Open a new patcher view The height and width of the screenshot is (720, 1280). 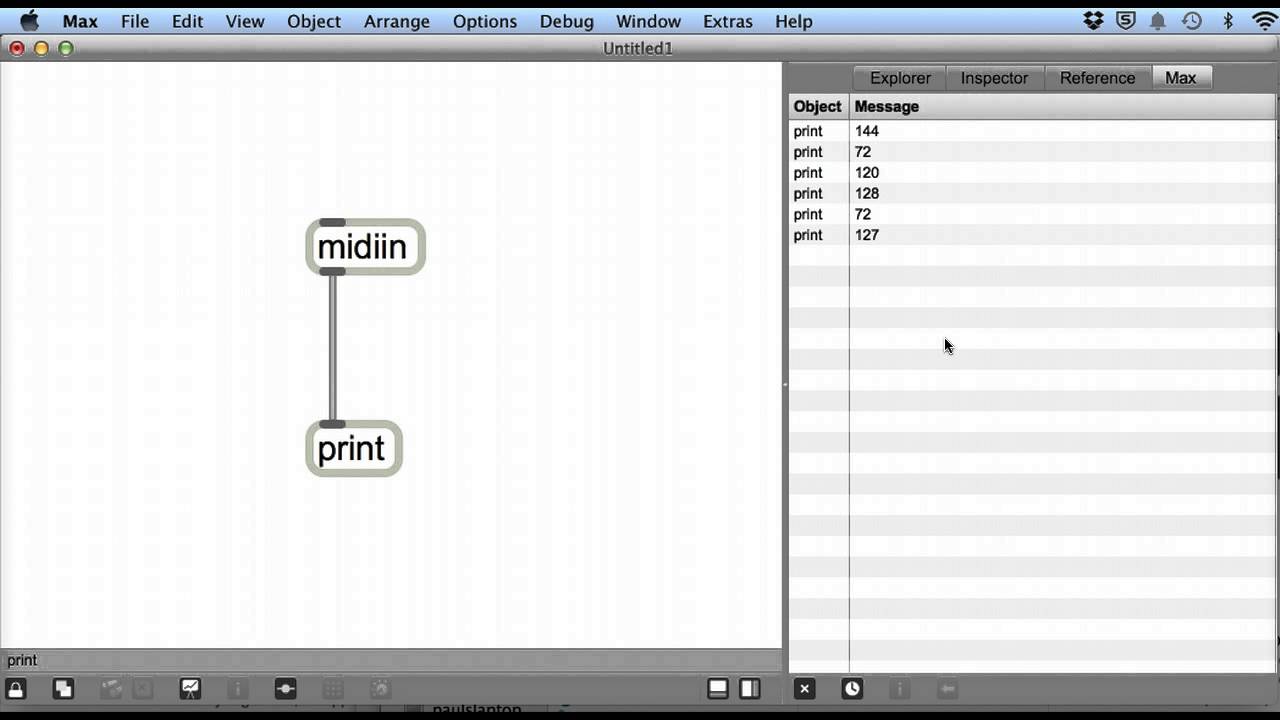click(x=63, y=688)
